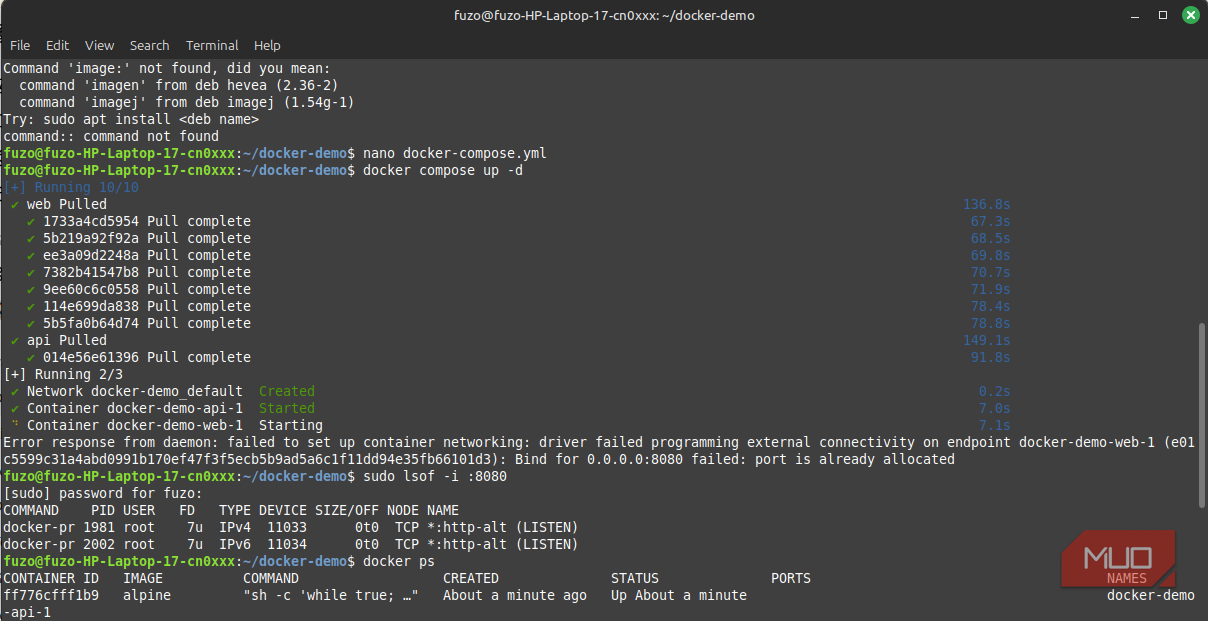Click the '7382b41547b8 Pull complete' row
This screenshot has width=1208, height=621.
click(x=139, y=272)
